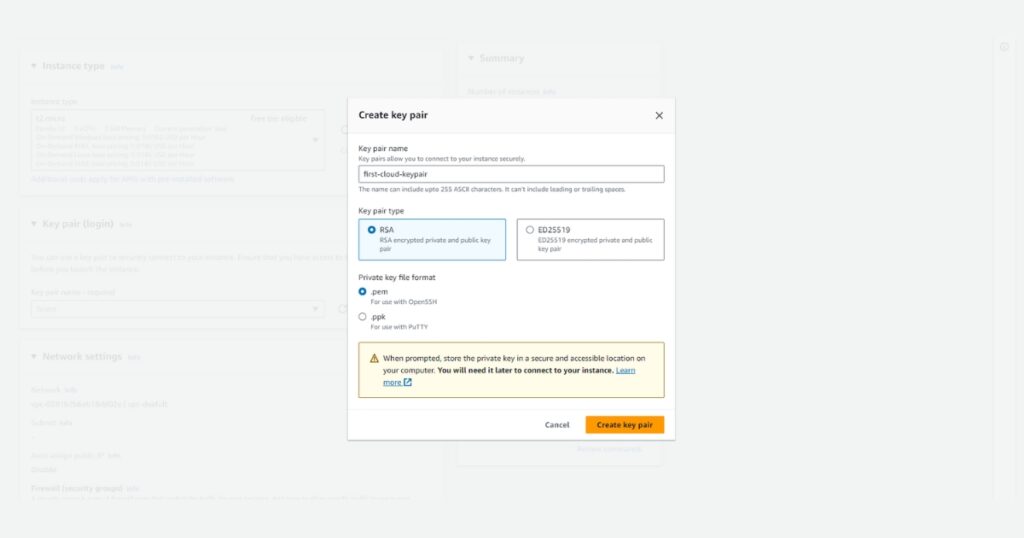Collapse the Summary panel
This screenshot has width=1024, height=538.
[x=471, y=58]
